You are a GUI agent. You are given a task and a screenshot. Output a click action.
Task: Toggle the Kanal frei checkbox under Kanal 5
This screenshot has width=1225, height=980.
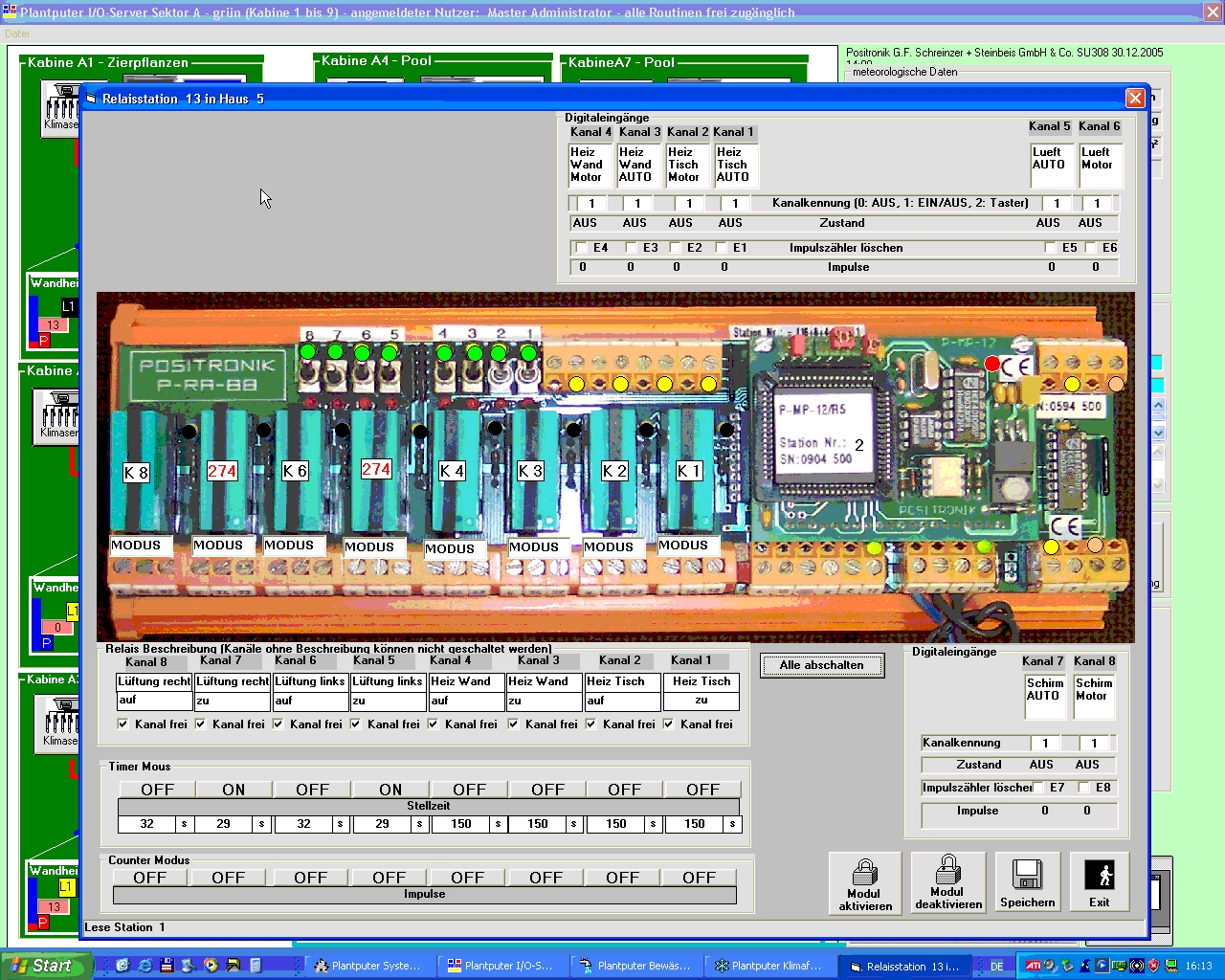click(355, 724)
